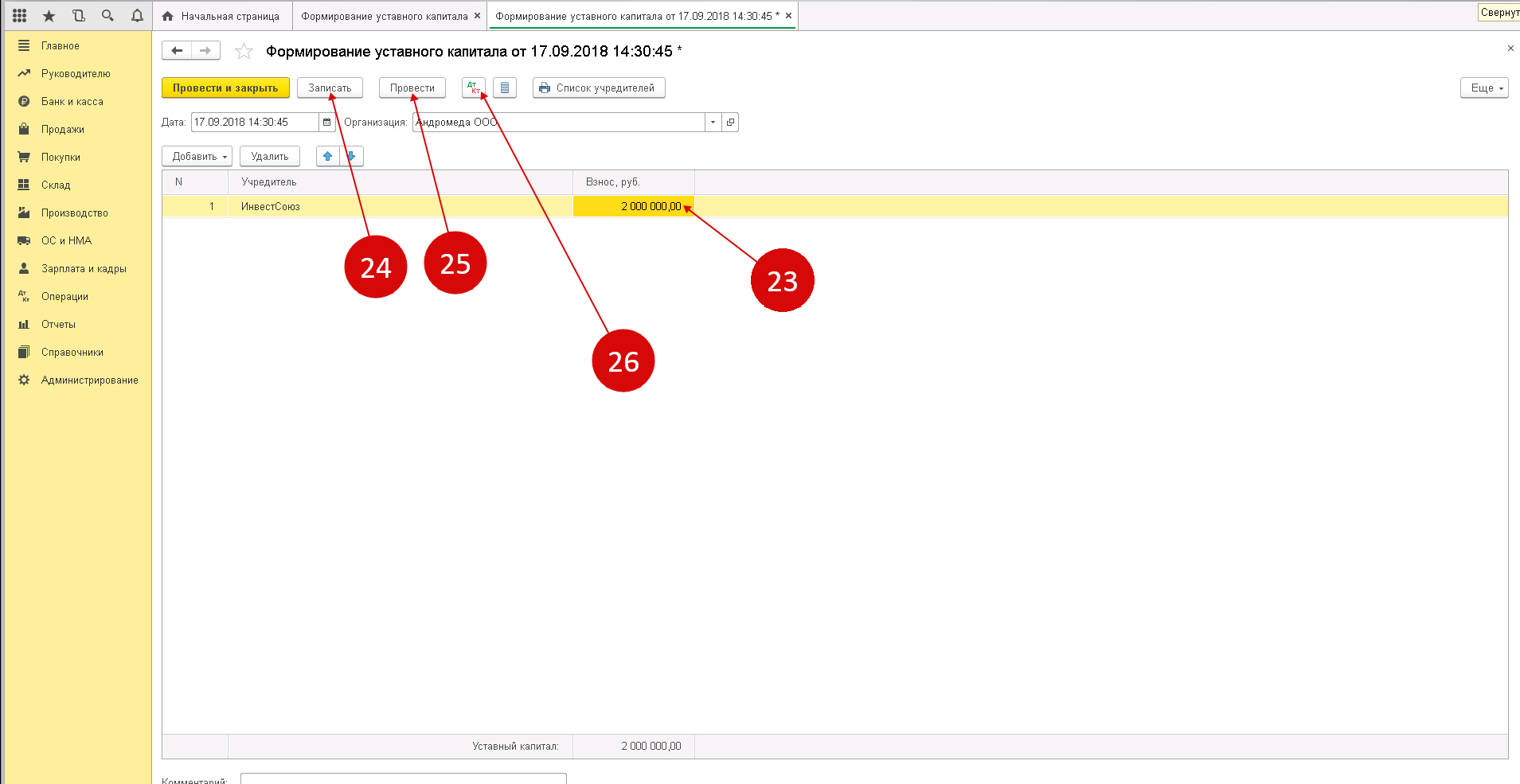Open Favorites star in top panel
This screenshot has height=784, width=1520.
point(49,16)
